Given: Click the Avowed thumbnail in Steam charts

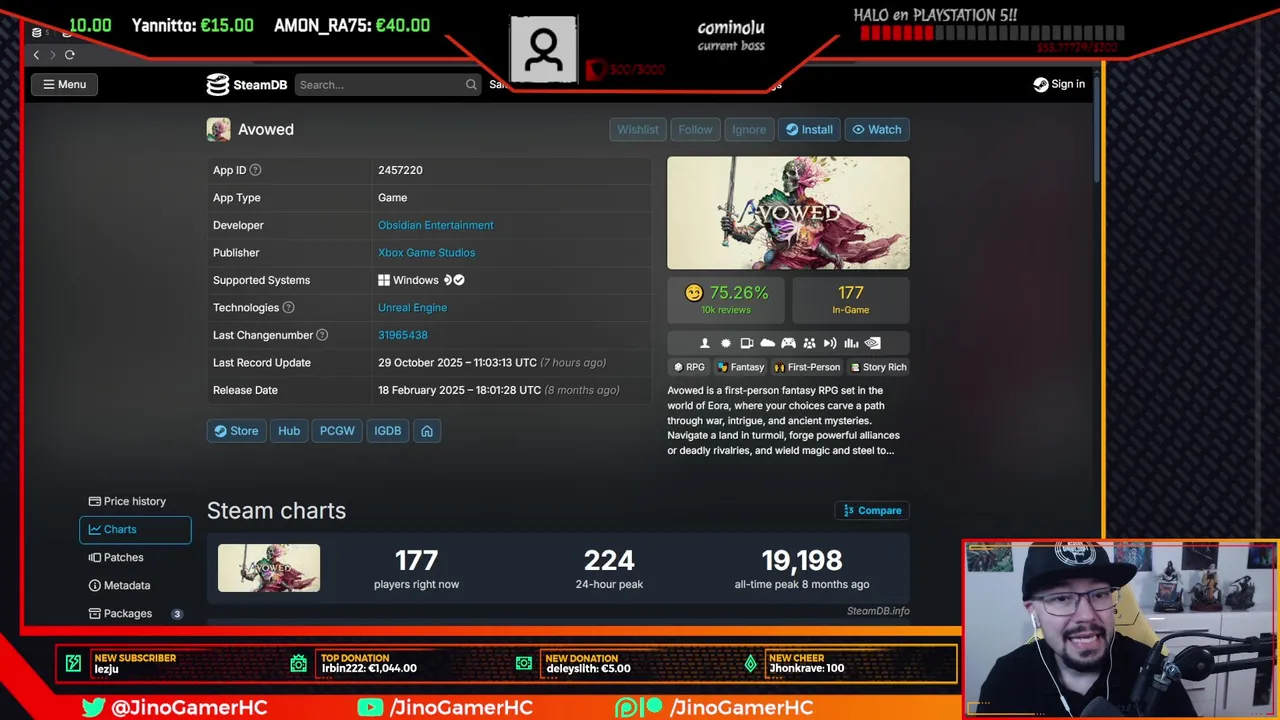Looking at the screenshot, I should click(269, 568).
